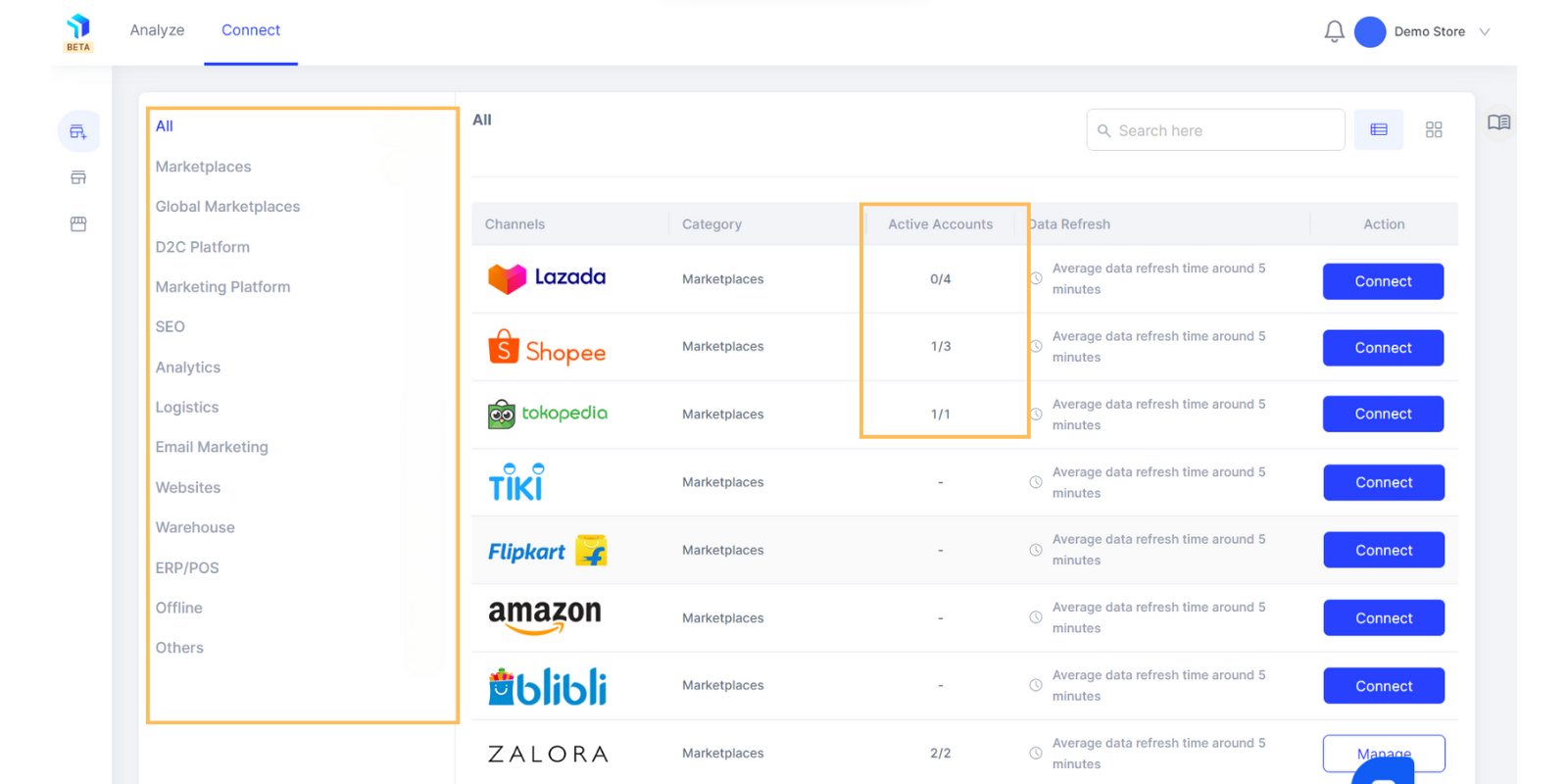Click Shopee's 1/3 active accounts value
Screen dimensions: 1568x784
coord(940,347)
